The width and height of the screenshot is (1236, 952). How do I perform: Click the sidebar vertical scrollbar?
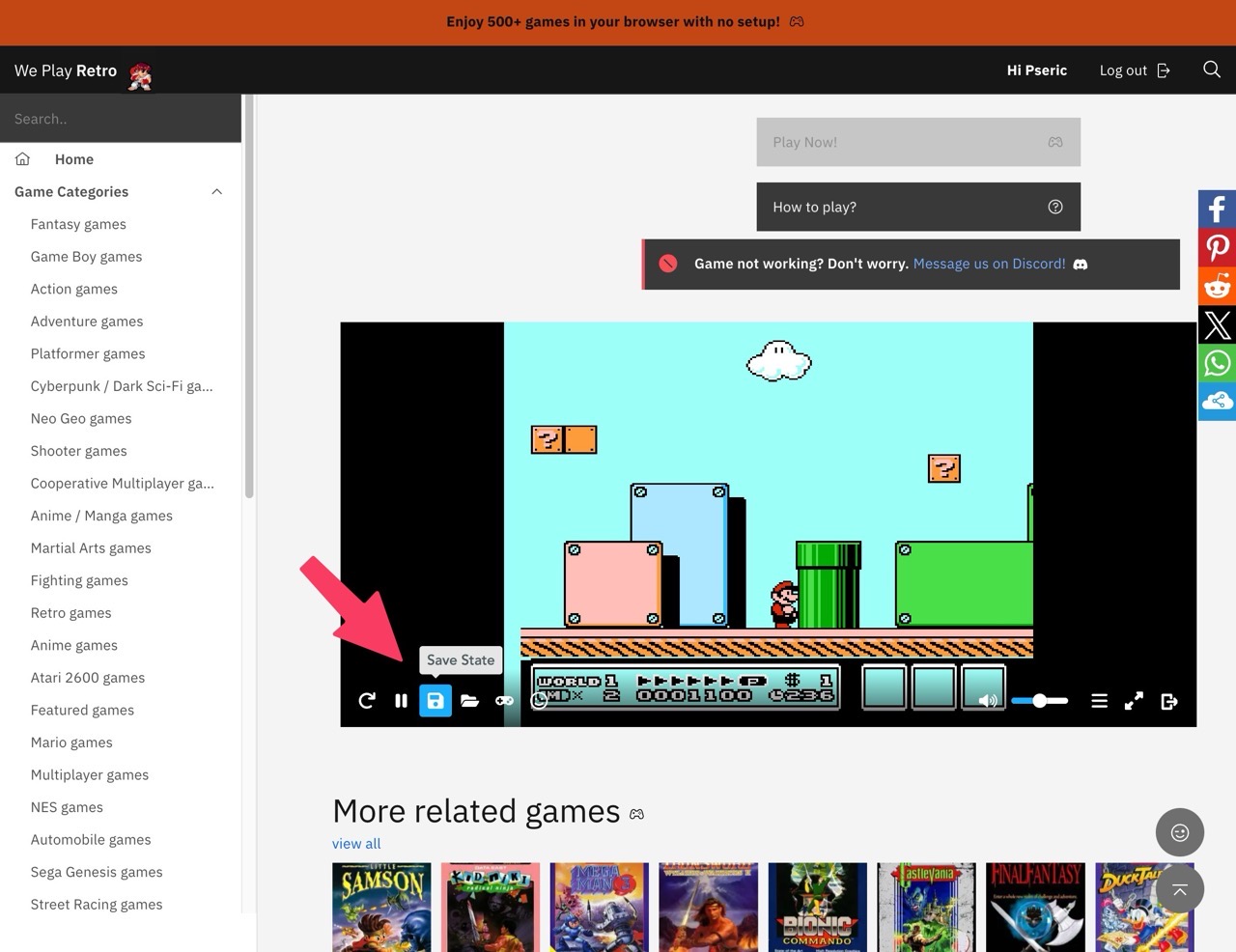[249, 296]
